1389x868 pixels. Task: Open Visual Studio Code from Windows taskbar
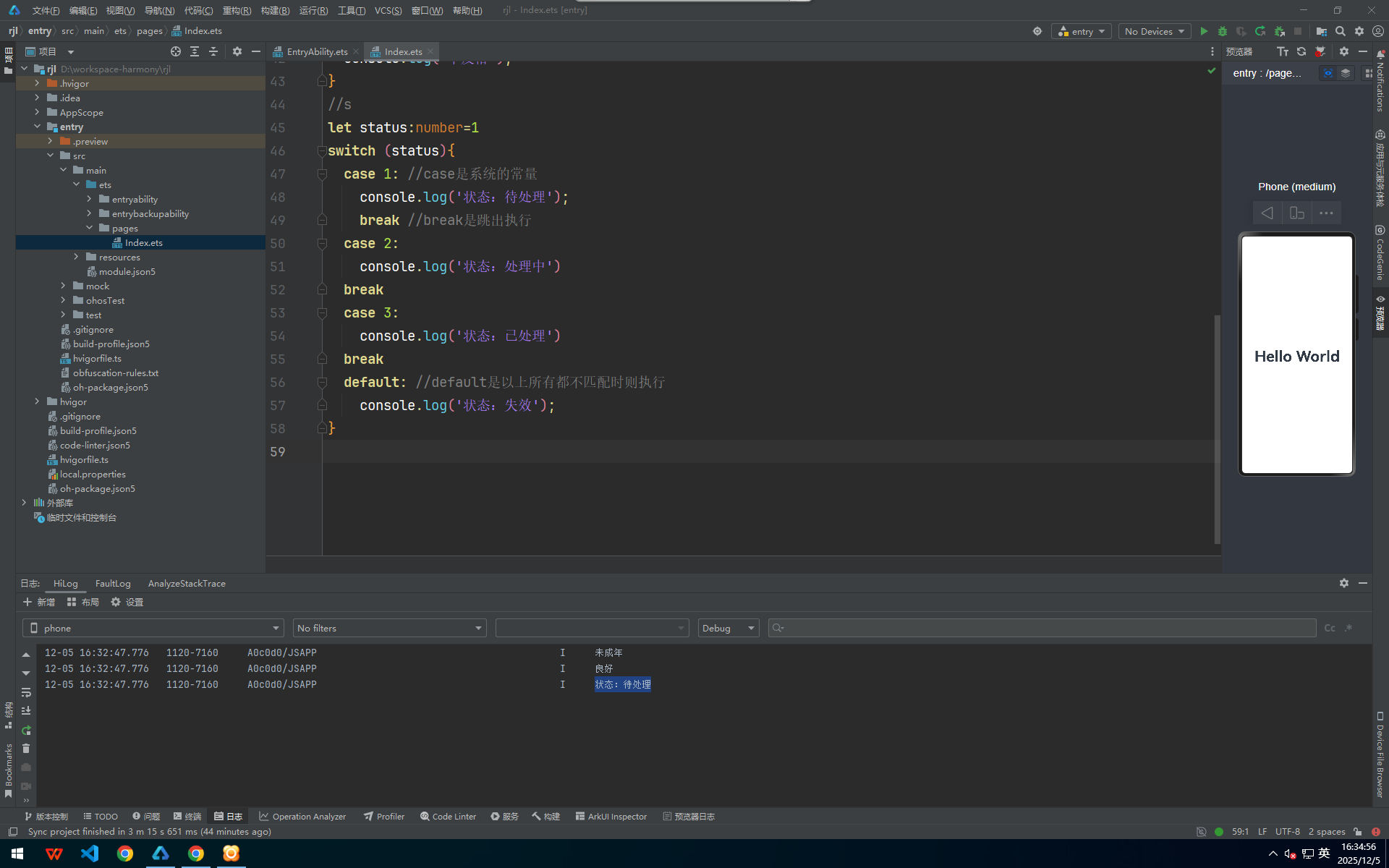click(x=90, y=854)
